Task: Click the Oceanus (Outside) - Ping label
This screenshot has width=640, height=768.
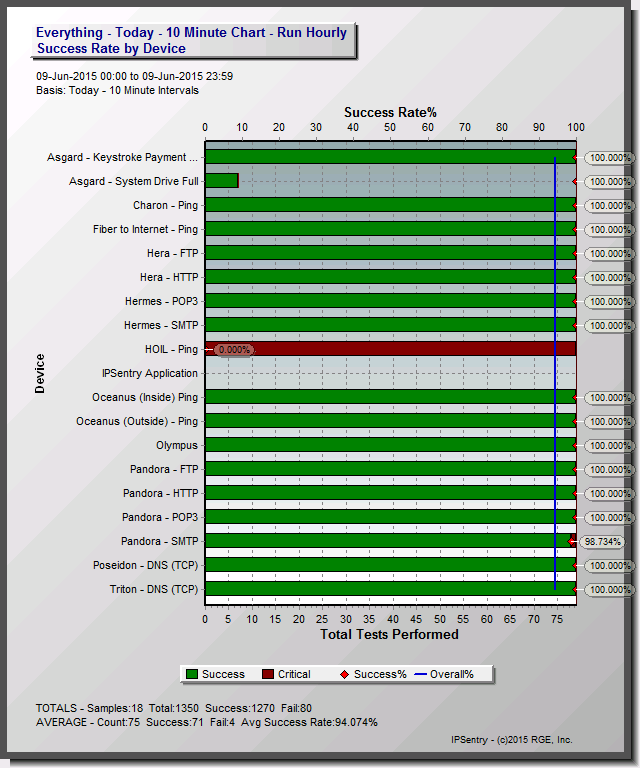Action: click(x=137, y=421)
